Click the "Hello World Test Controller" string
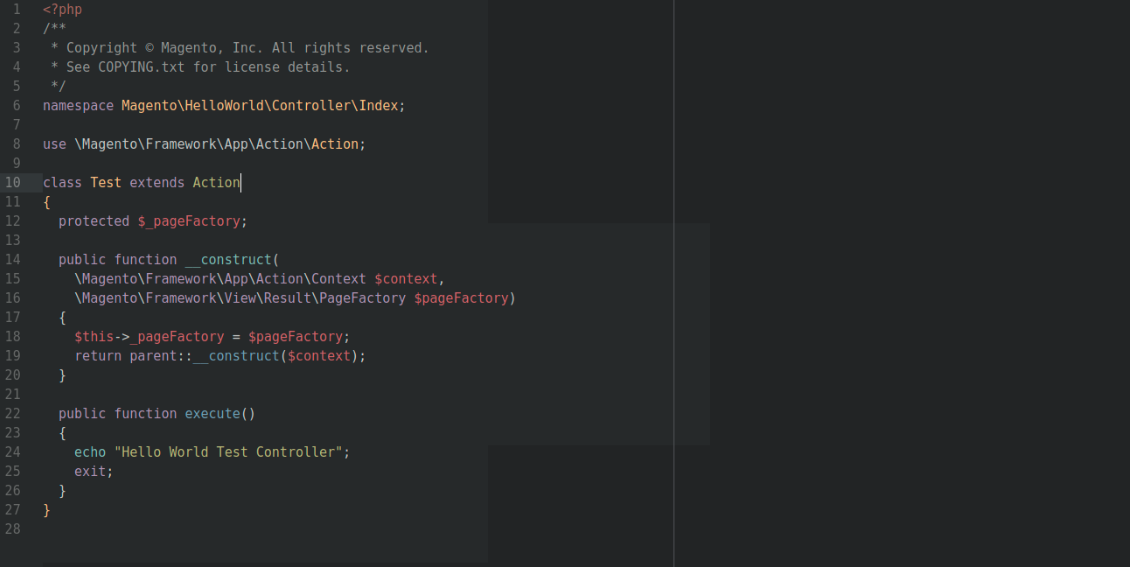Viewport: 1130px width, 567px height. tap(228, 452)
